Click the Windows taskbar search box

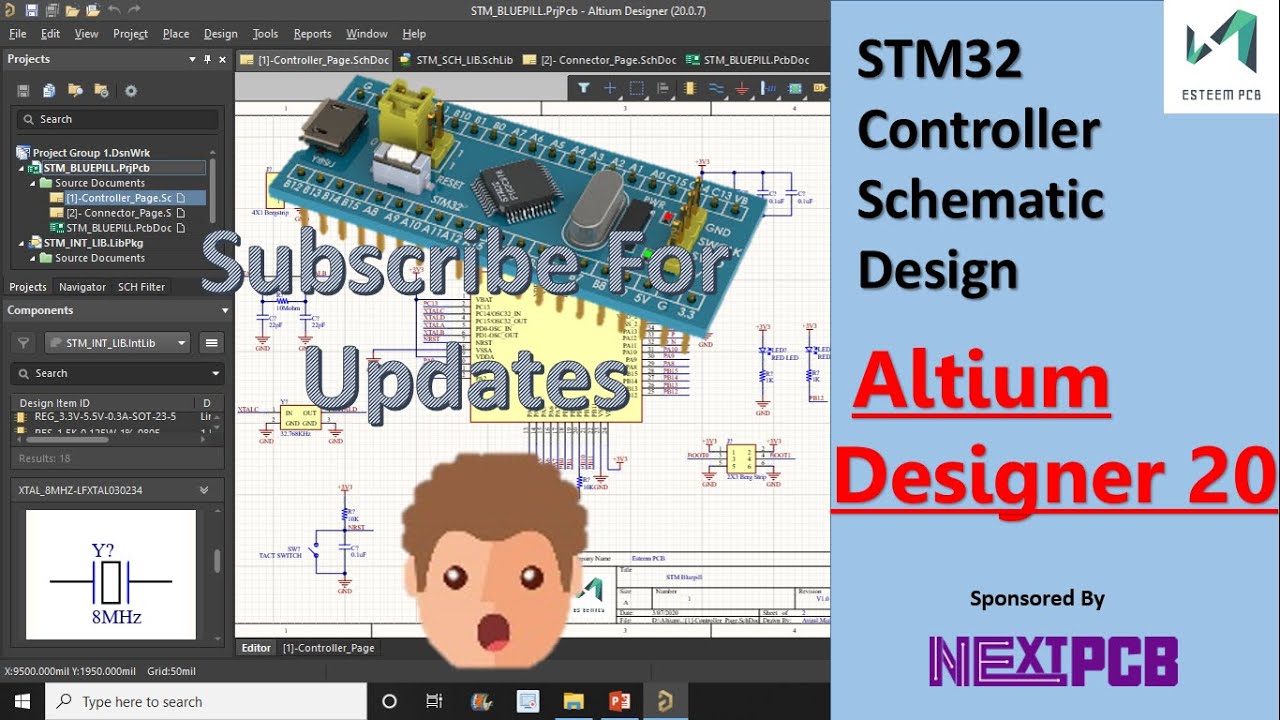click(206, 701)
